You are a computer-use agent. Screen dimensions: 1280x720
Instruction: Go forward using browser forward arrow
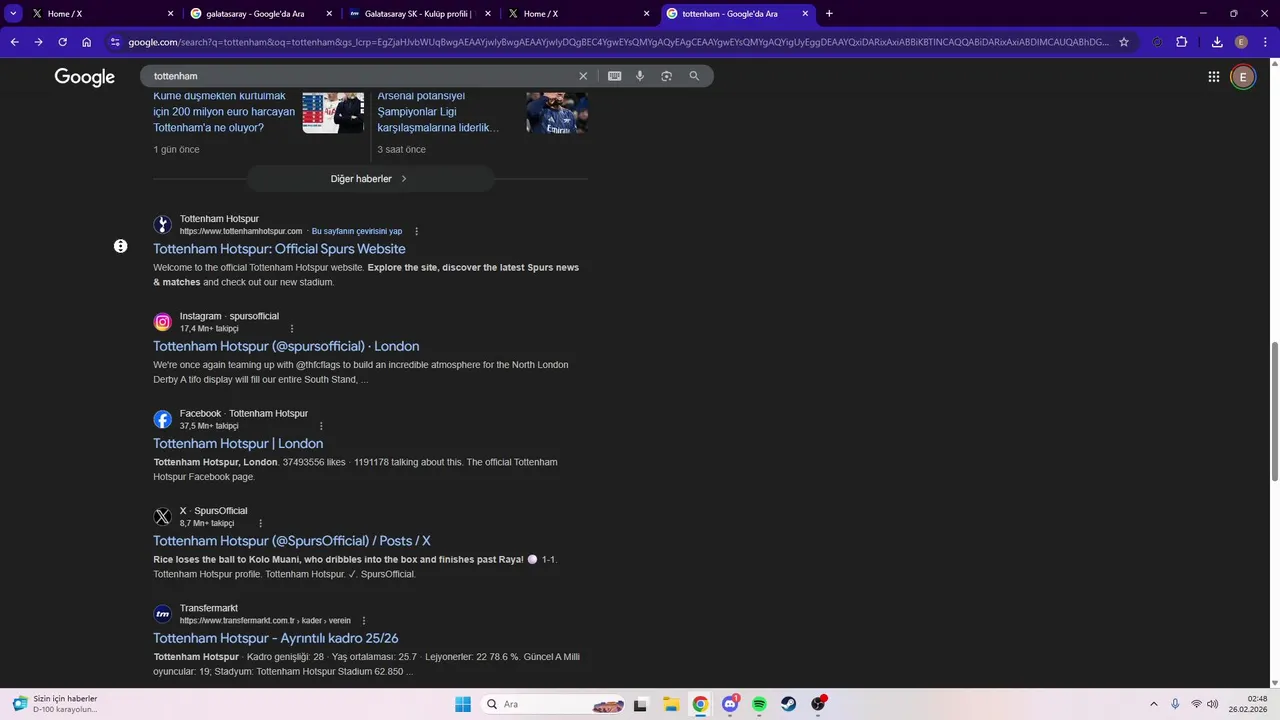point(38,42)
